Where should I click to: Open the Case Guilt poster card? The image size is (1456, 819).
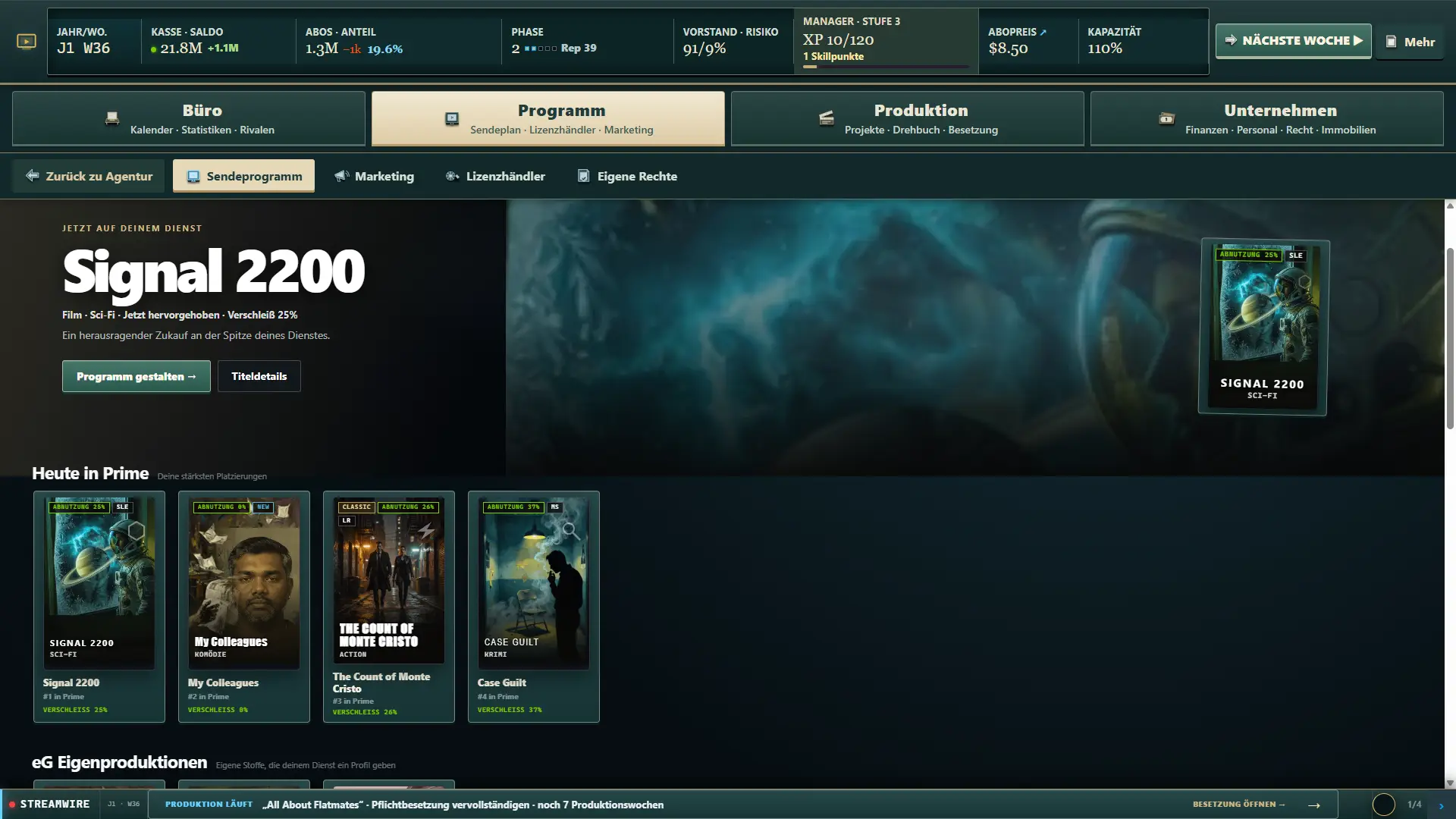[x=534, y=607]
